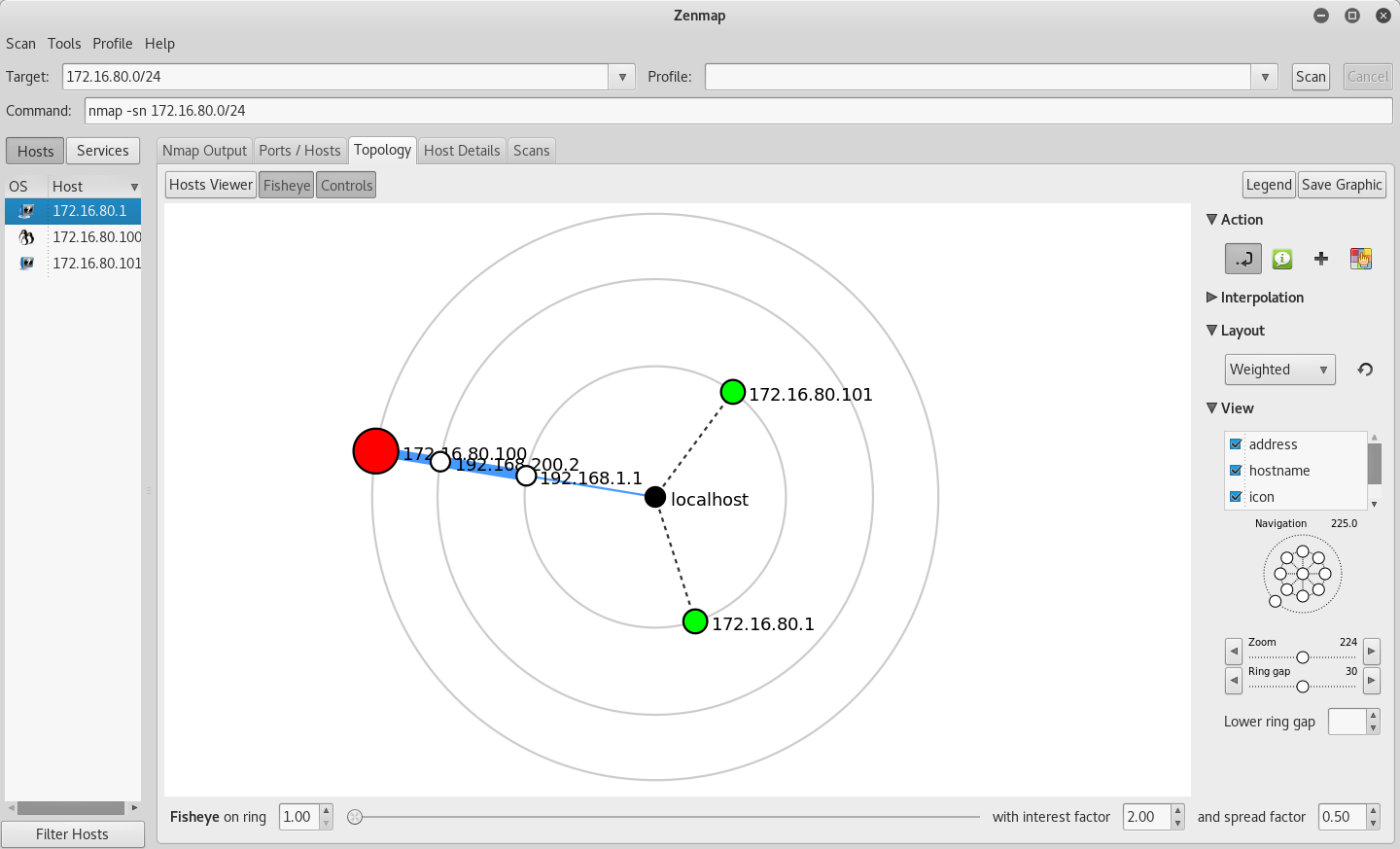
Task: Increment the interest factor value
Action: pyautogui.click(x=1177, y=811)
